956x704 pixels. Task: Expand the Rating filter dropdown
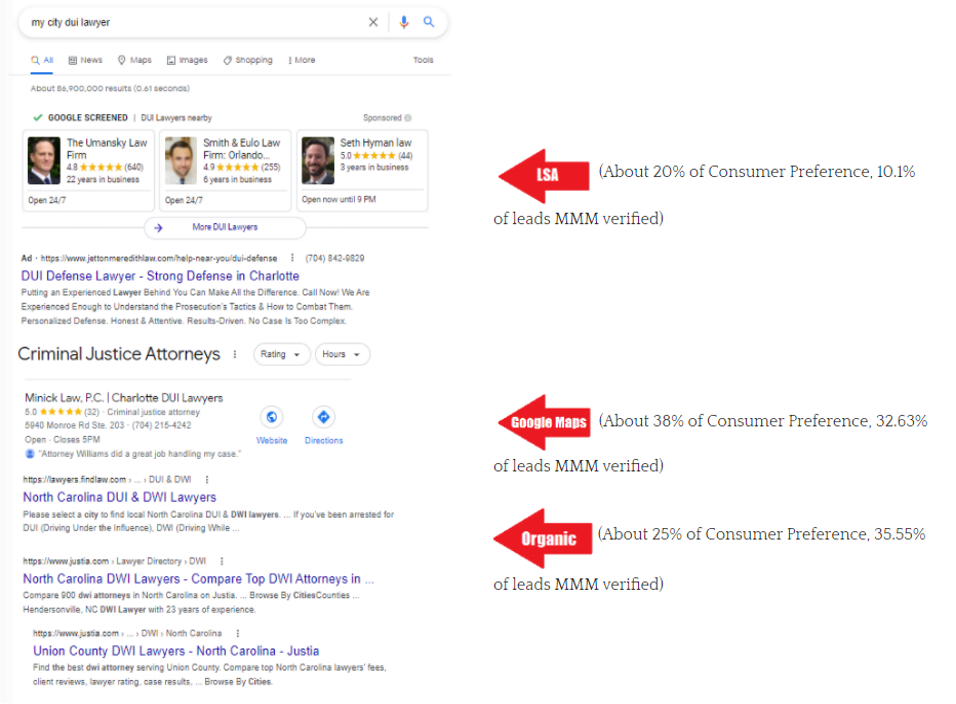tap(281, 354)
